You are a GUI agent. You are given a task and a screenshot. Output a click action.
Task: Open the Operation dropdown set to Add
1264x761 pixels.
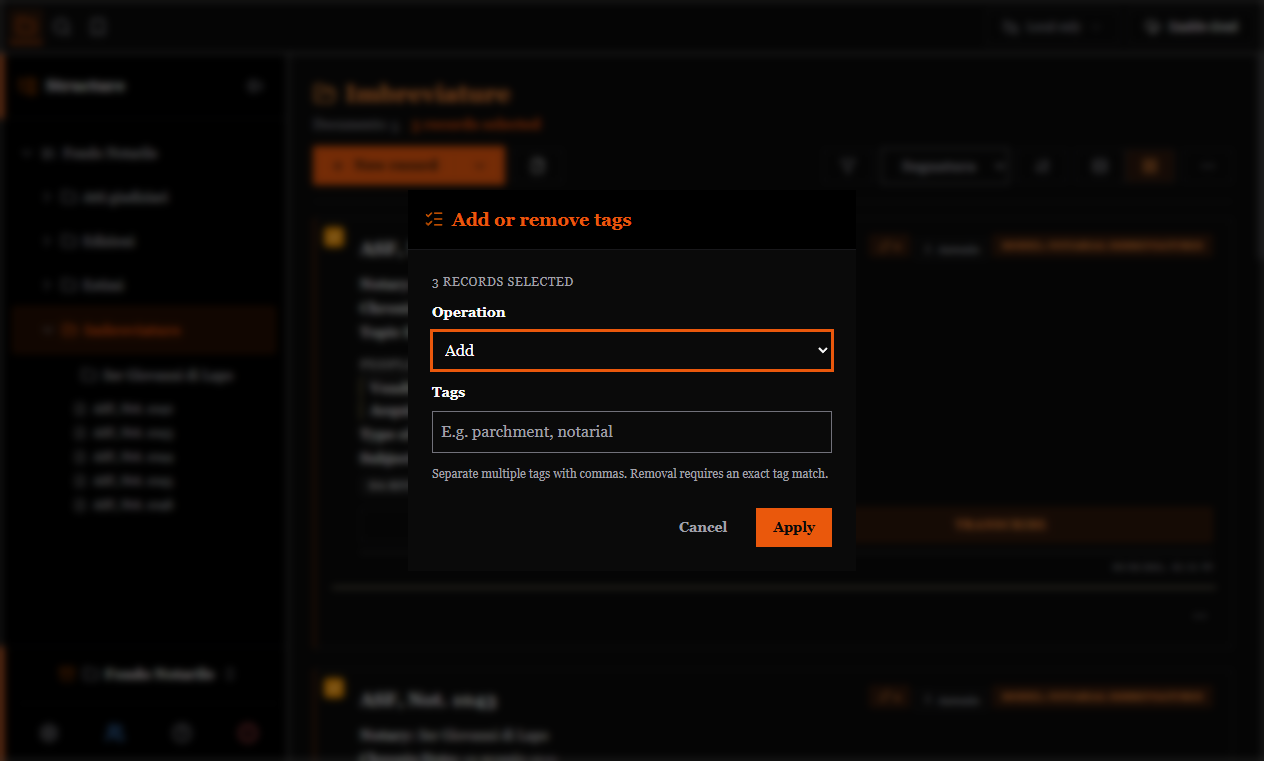click(632, 350)
